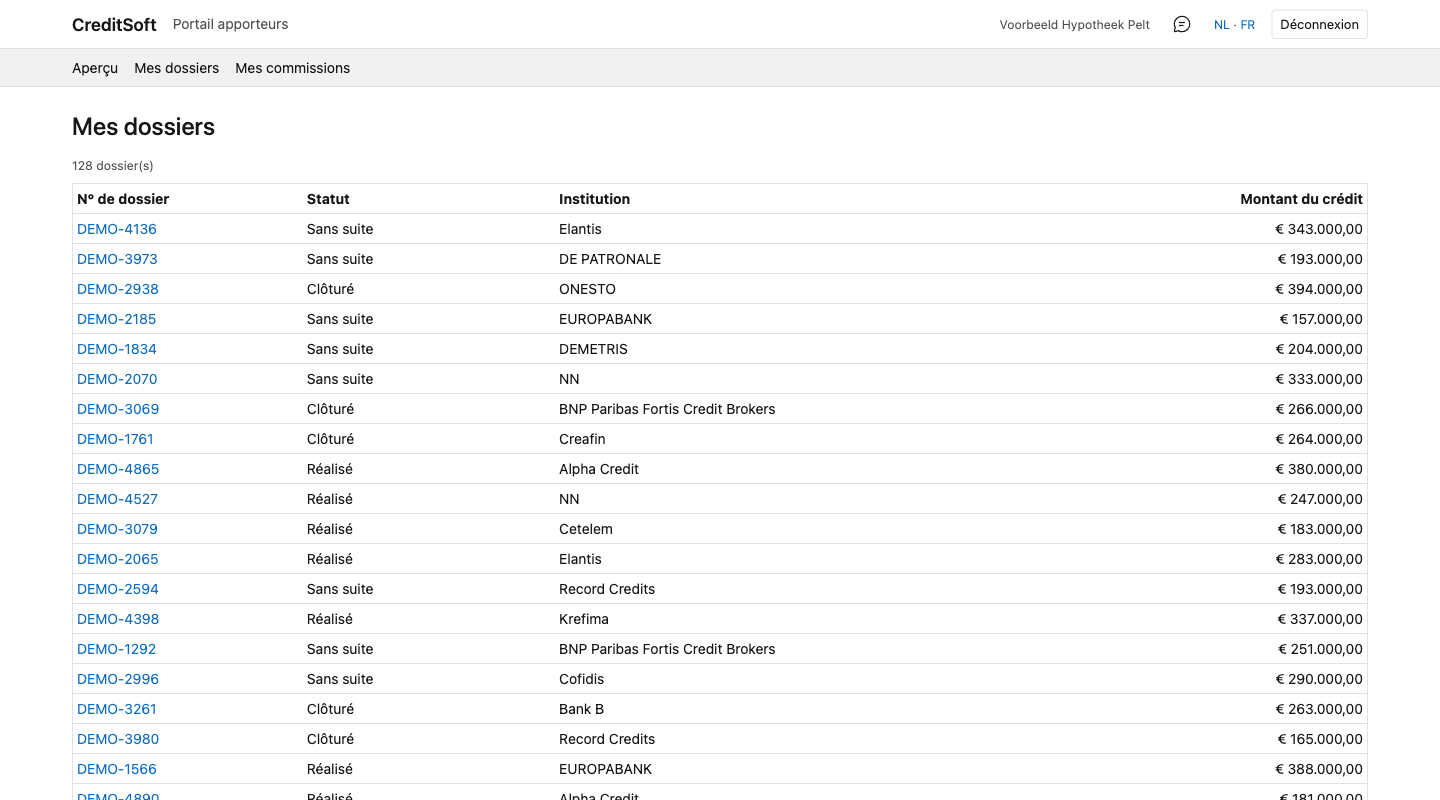Screen dimensions: 1440x800
Task: Click the amount € 204.000,00
Action: coord(1319,349)
